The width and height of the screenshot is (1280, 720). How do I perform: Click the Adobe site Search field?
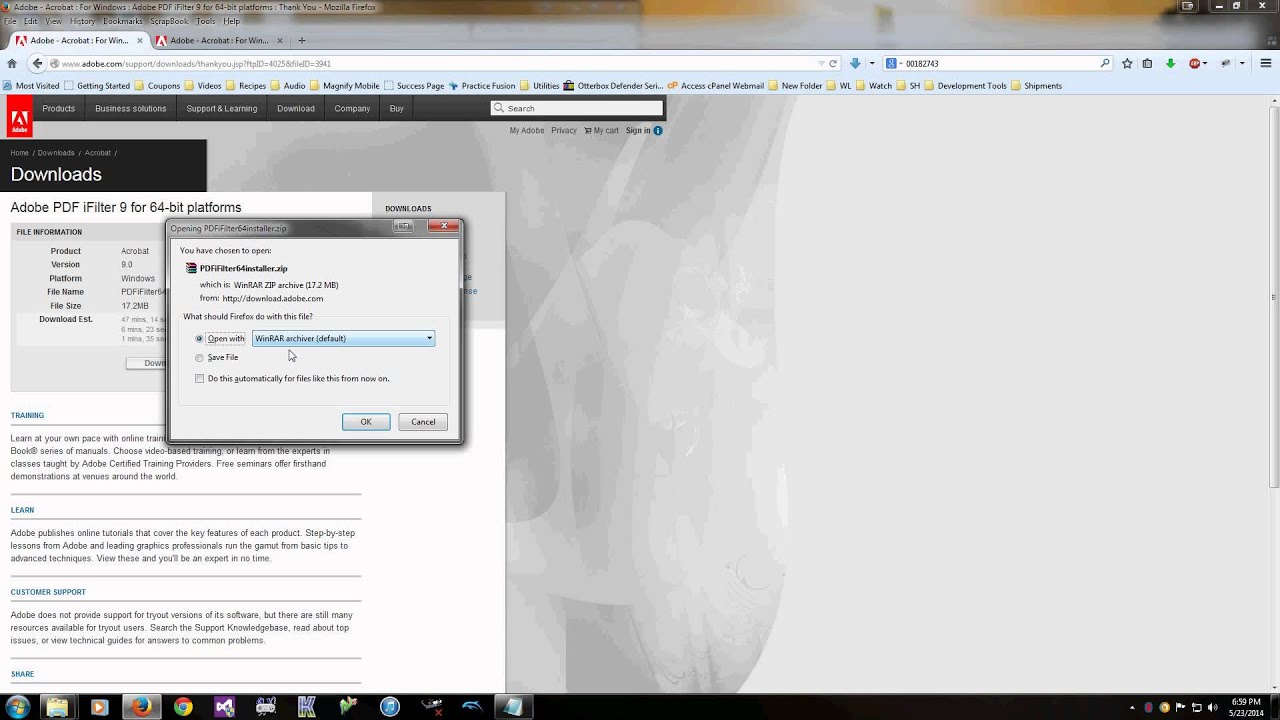coord(577,108)
